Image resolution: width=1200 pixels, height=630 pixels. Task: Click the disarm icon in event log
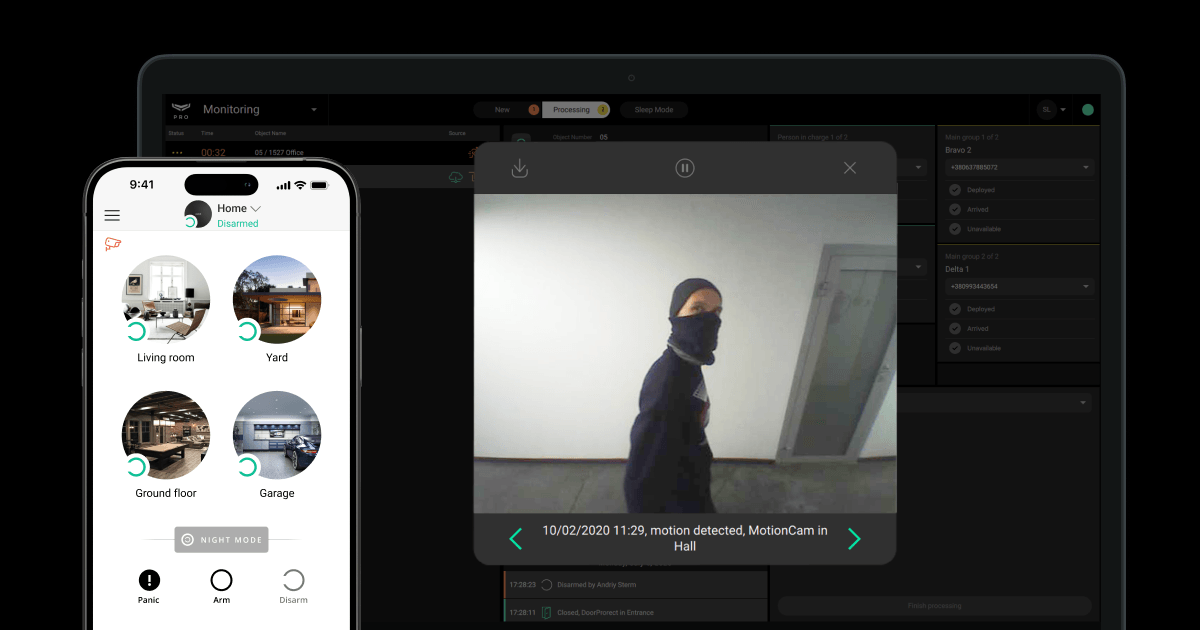click(547, 584)
